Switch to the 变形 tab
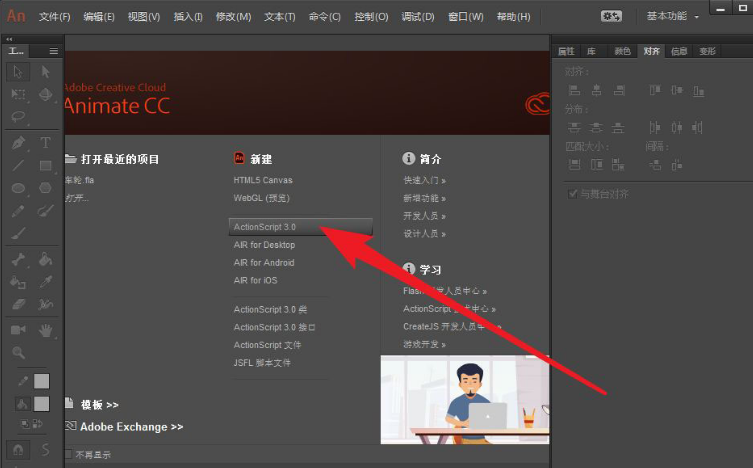753x468 pixels. pos(707,51)
